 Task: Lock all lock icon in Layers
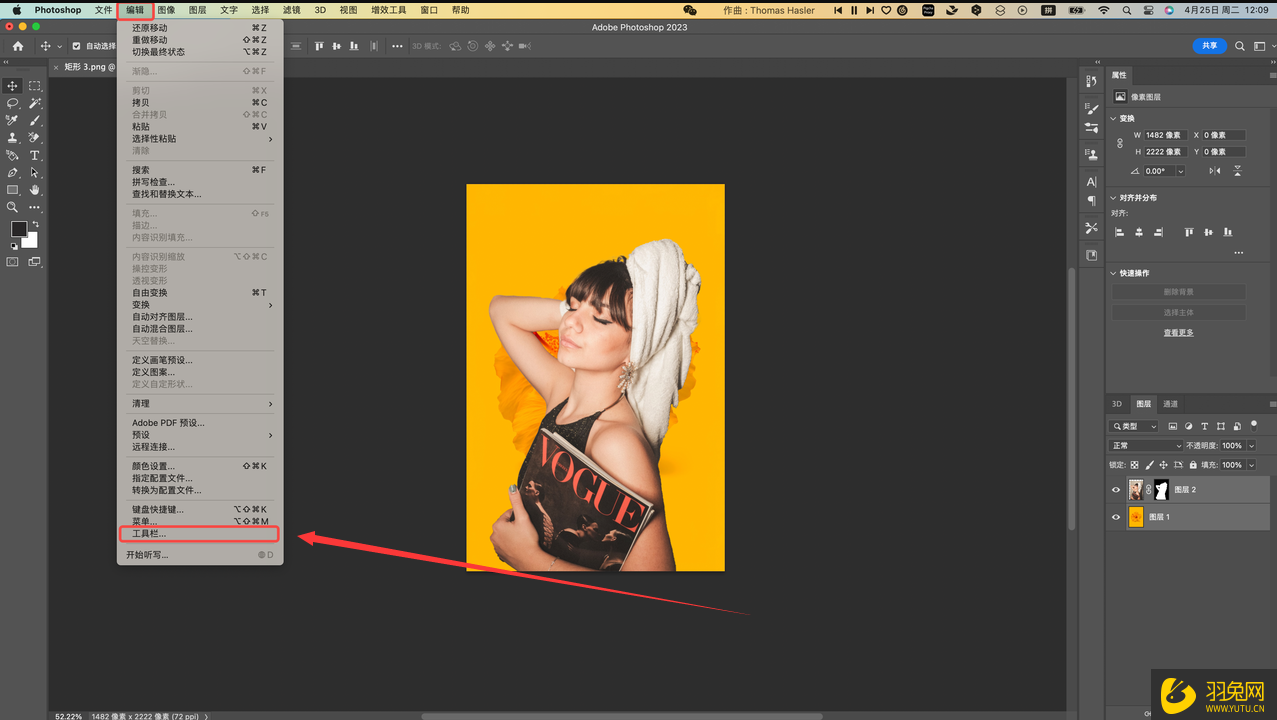tap(1193, 465)
